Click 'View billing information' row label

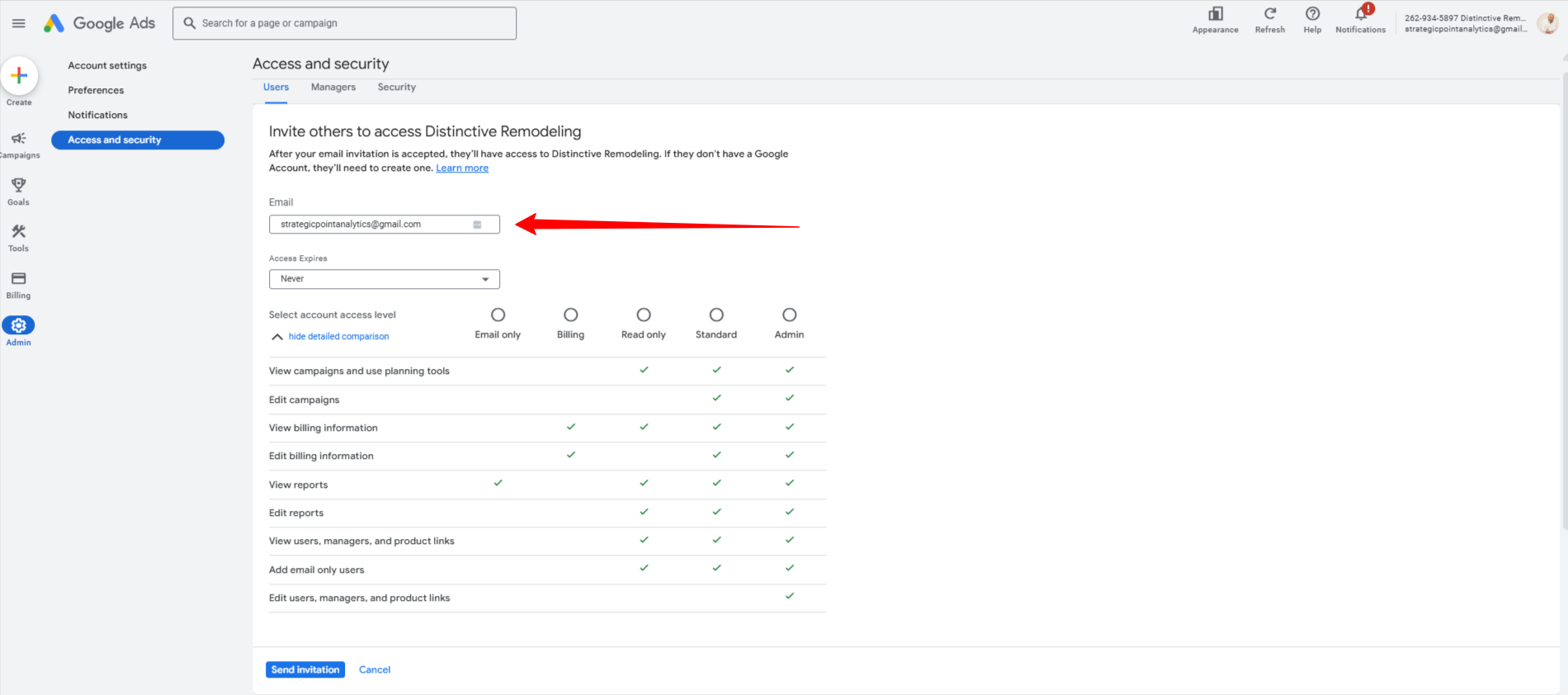tap(323, 428)
